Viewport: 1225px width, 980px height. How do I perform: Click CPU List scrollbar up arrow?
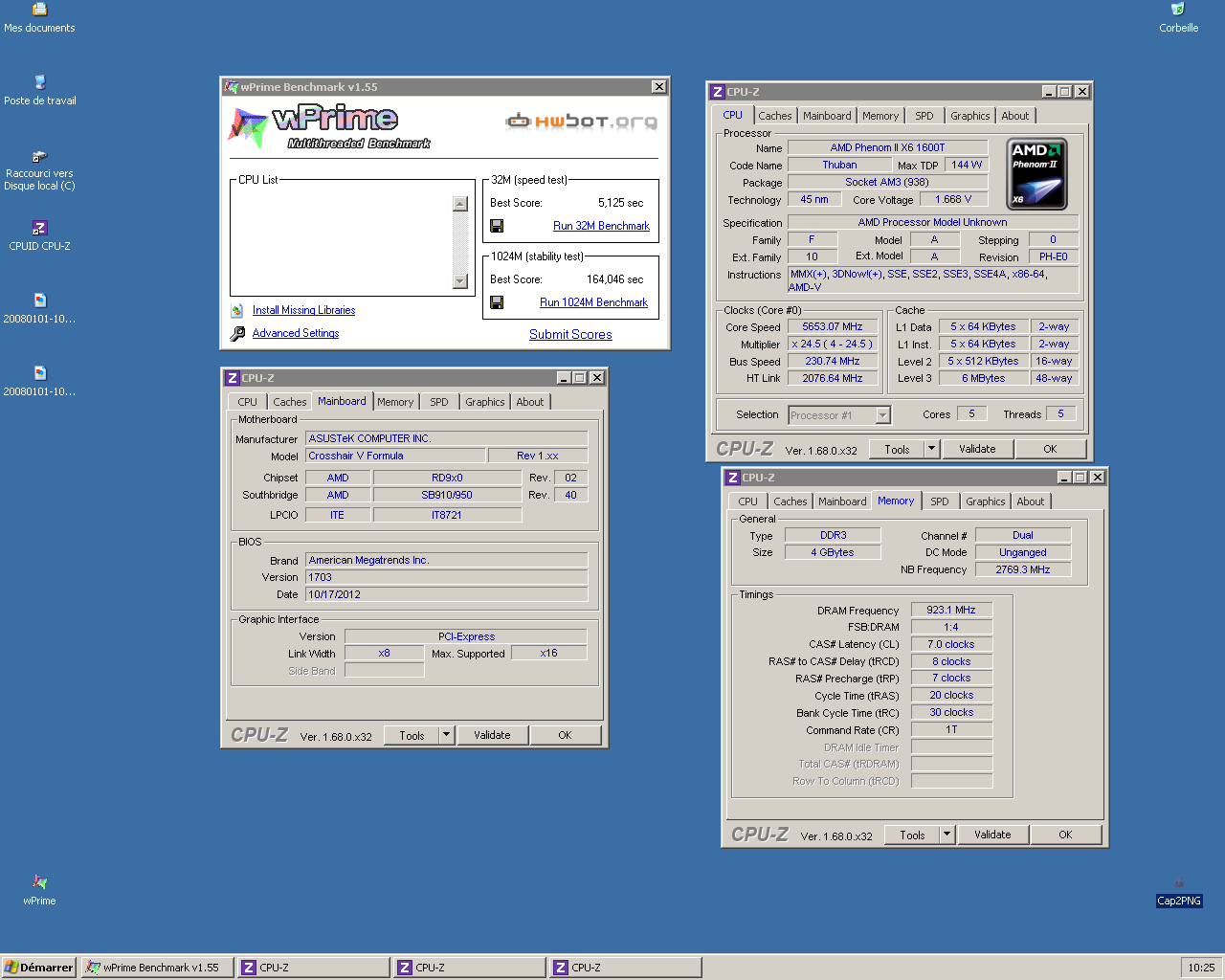coord(460,203)
